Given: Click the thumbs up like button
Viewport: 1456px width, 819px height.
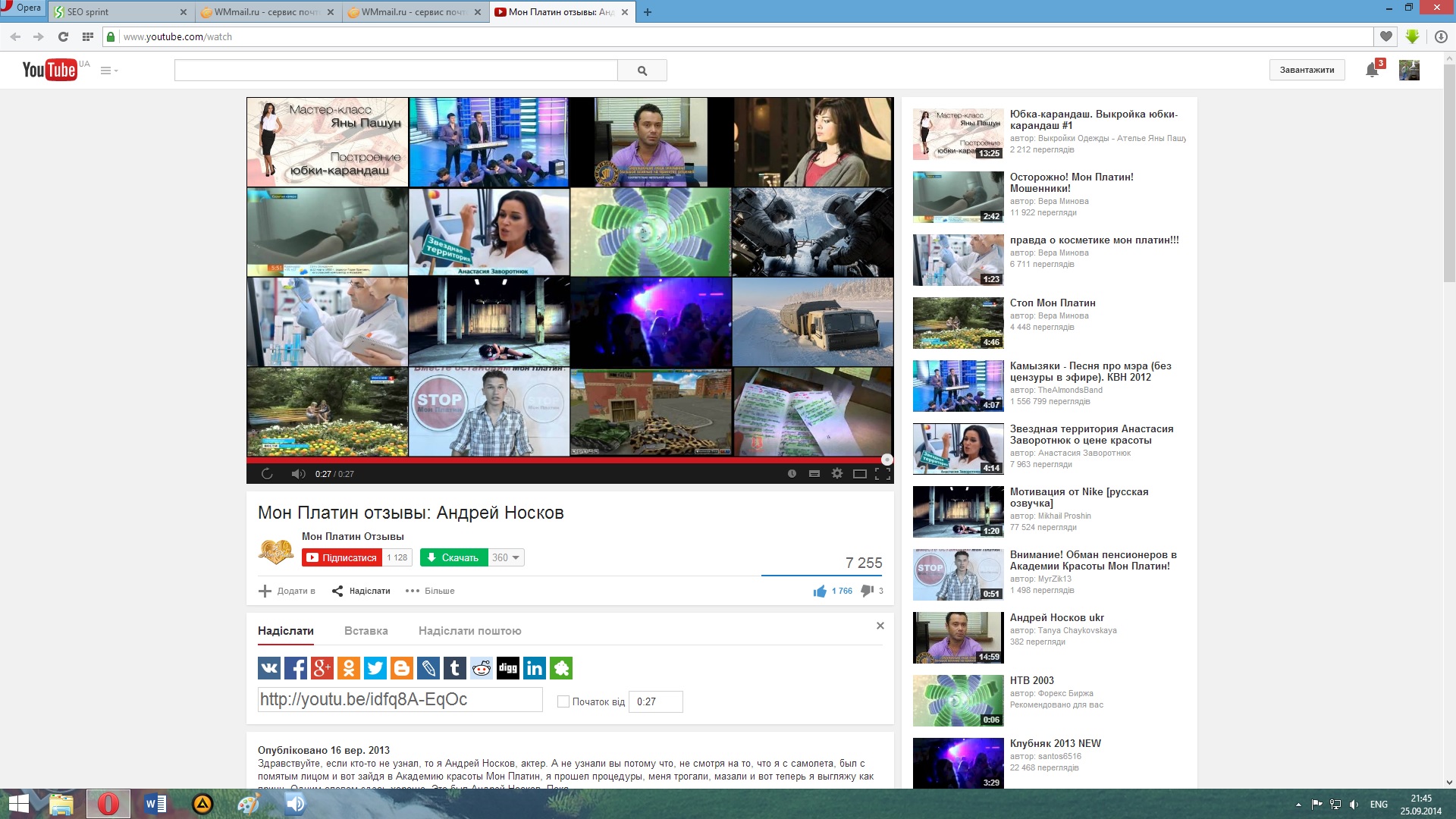Looking at the screenshot, I should 820,591.
